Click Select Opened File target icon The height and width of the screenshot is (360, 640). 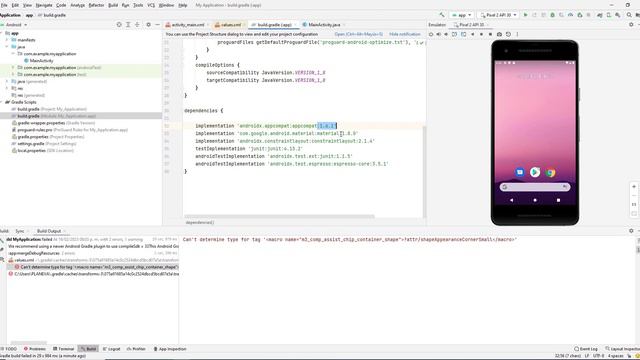tap(119, 25)
